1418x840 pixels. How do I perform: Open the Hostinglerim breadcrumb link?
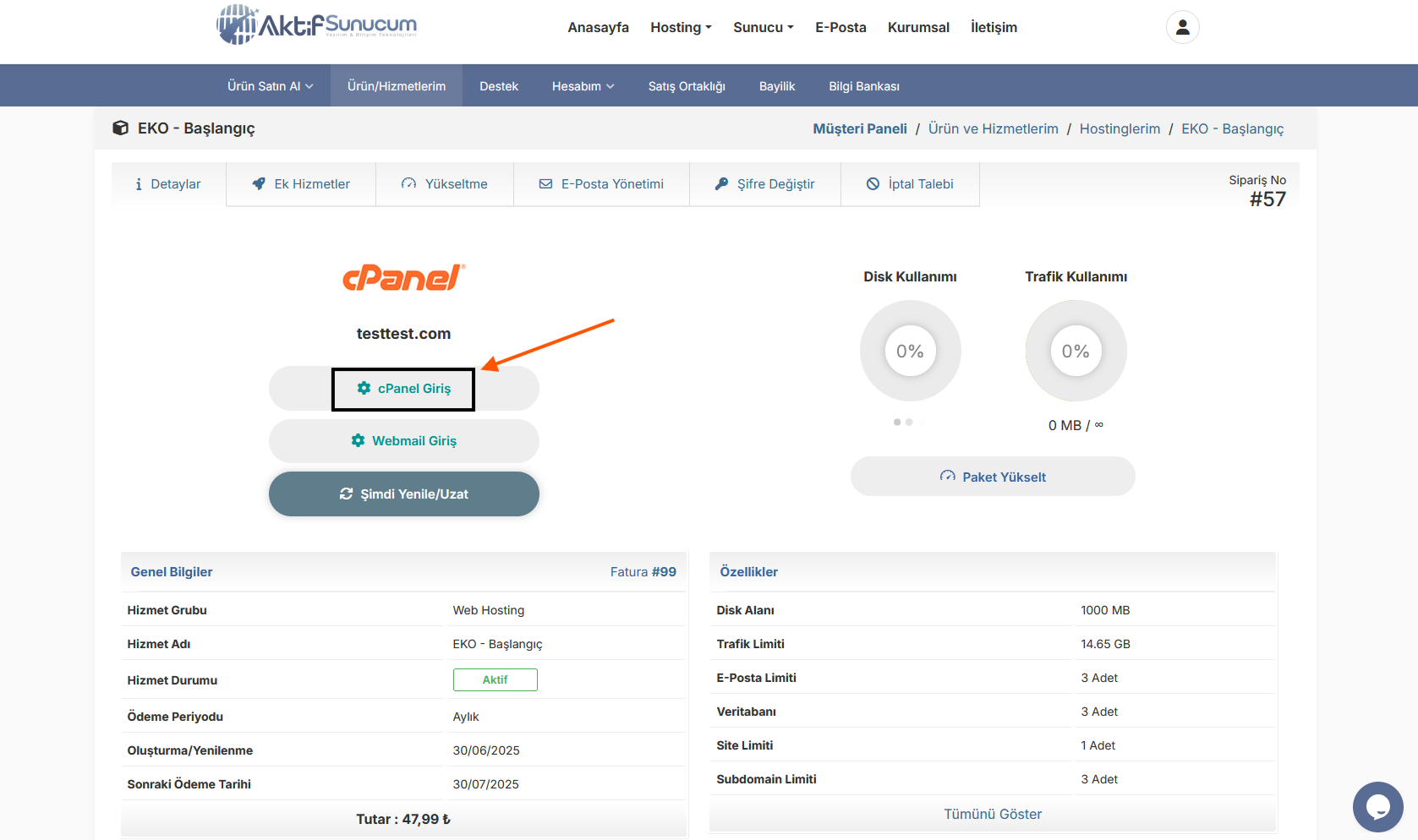click(x=1120, y=128)
